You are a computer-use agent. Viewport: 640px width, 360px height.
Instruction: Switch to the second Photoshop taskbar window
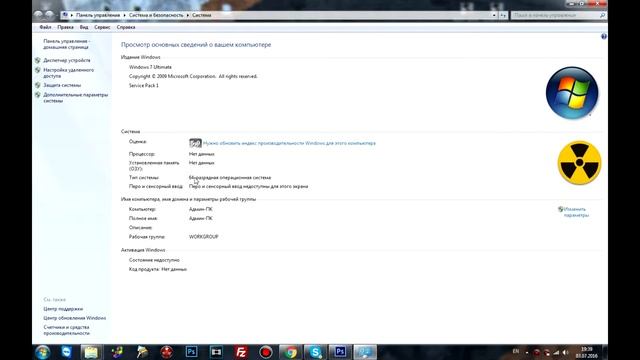coord(340,352)
